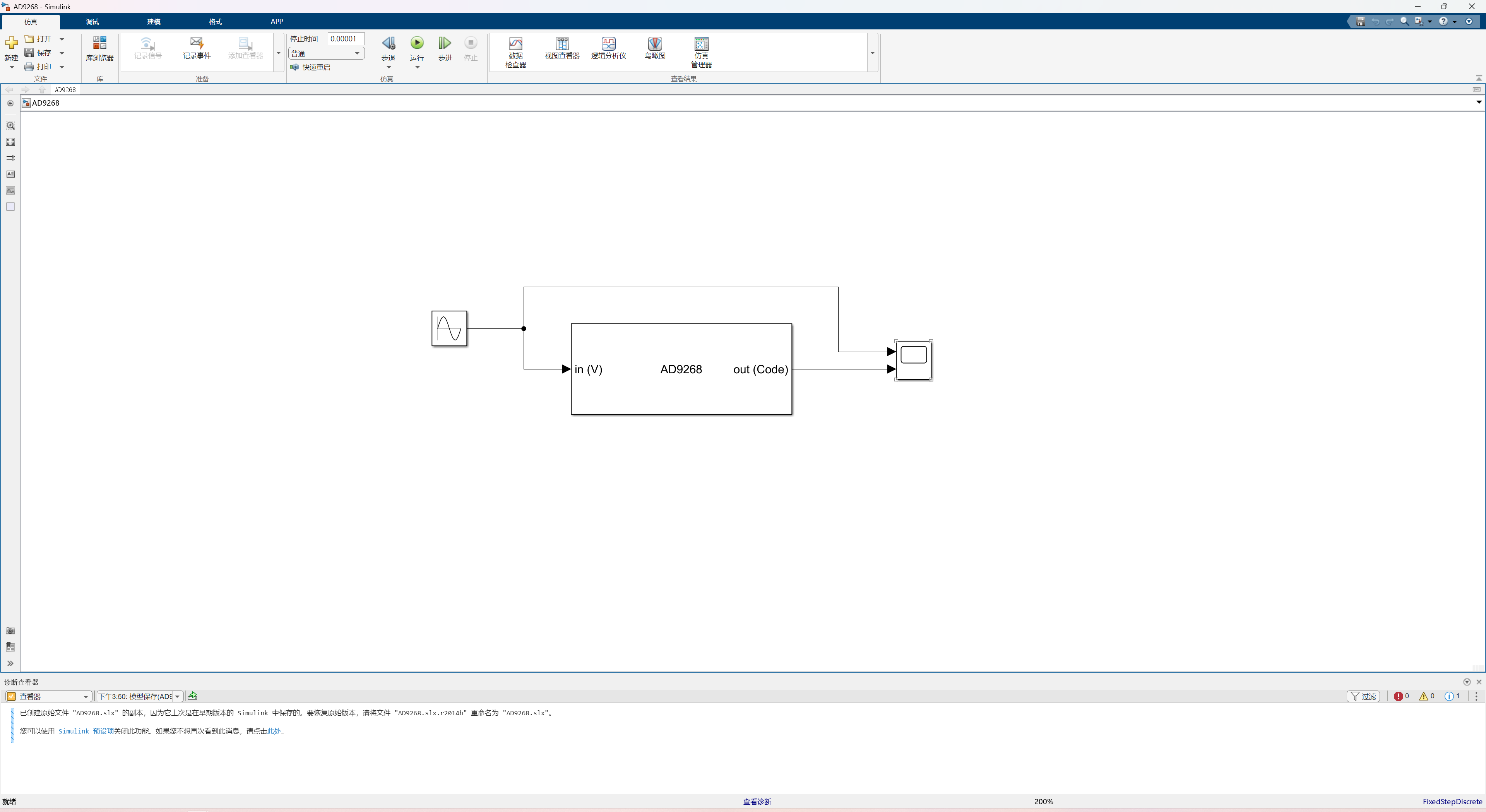This screenshot has width=1486, height=812.
Task: Open the 仿真管理器 Simulation Manager
Action: click(701, 53)
